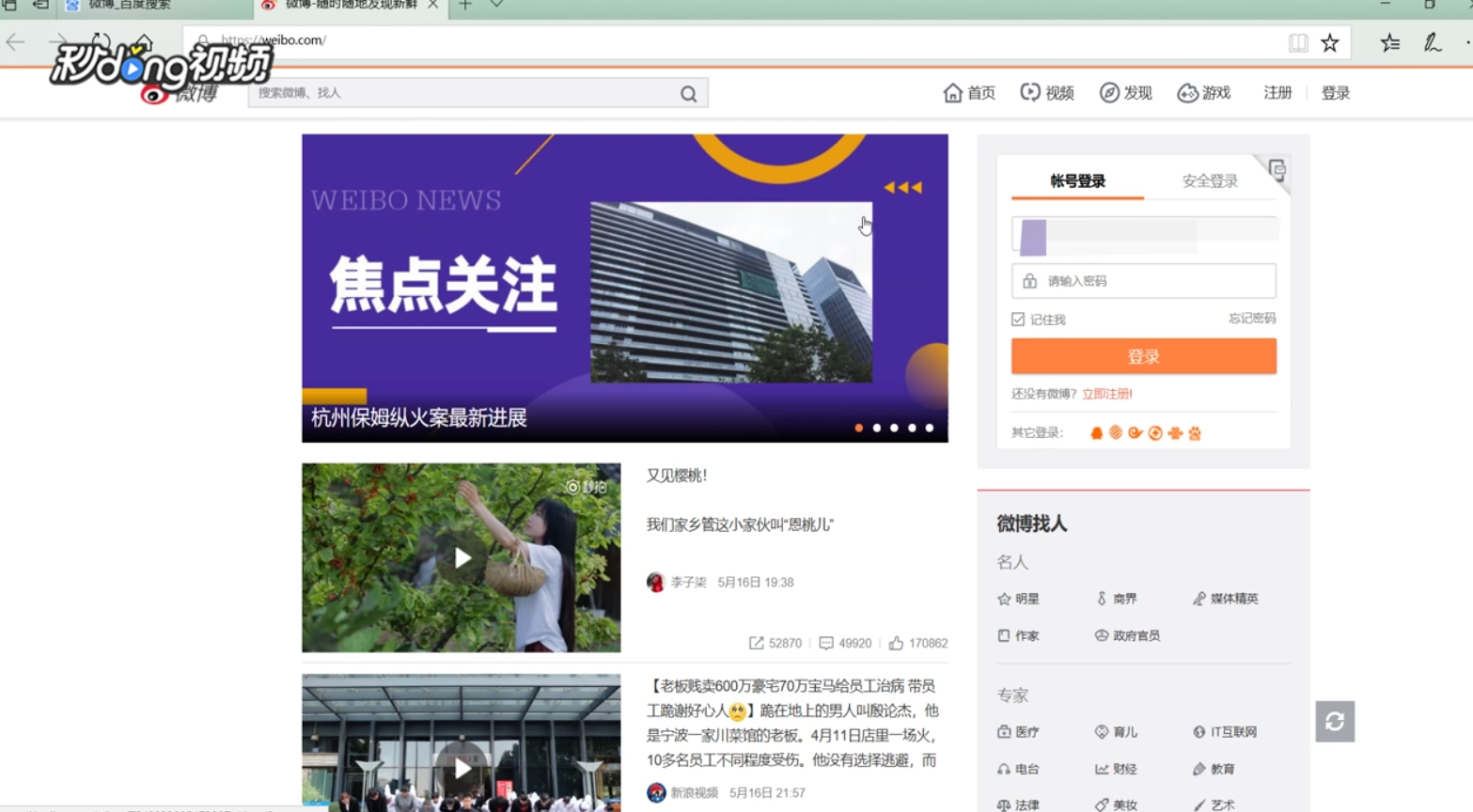Viewport: 1473px width, 812px height.
Task: Click the 请输入密码 password field
Action: tap(1144, 281)
